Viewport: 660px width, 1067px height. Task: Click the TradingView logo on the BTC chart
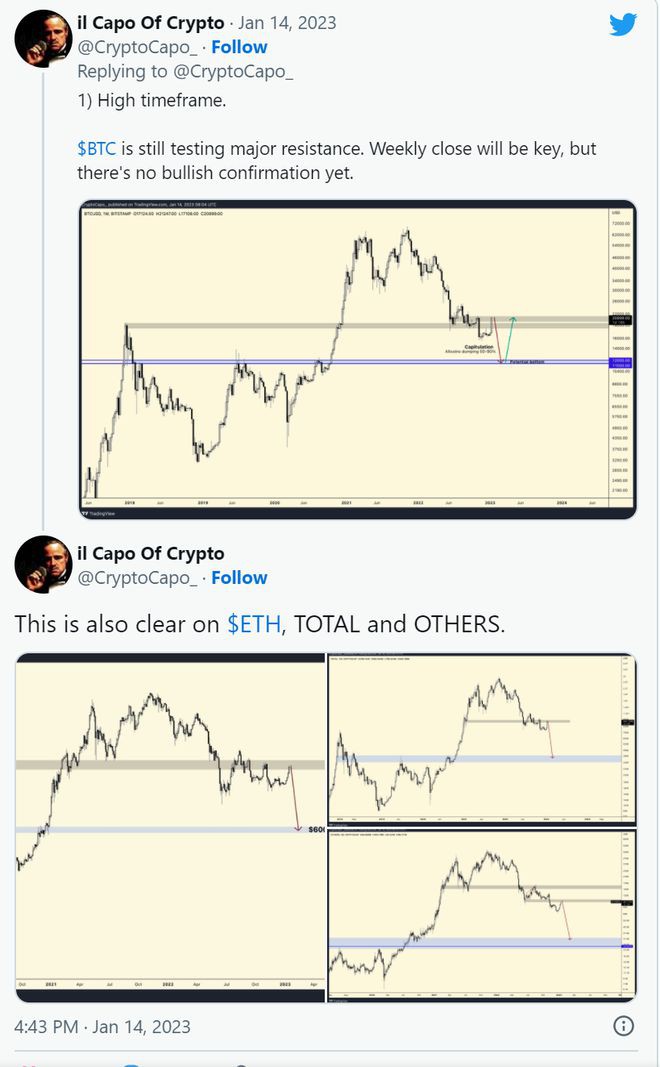98,511
